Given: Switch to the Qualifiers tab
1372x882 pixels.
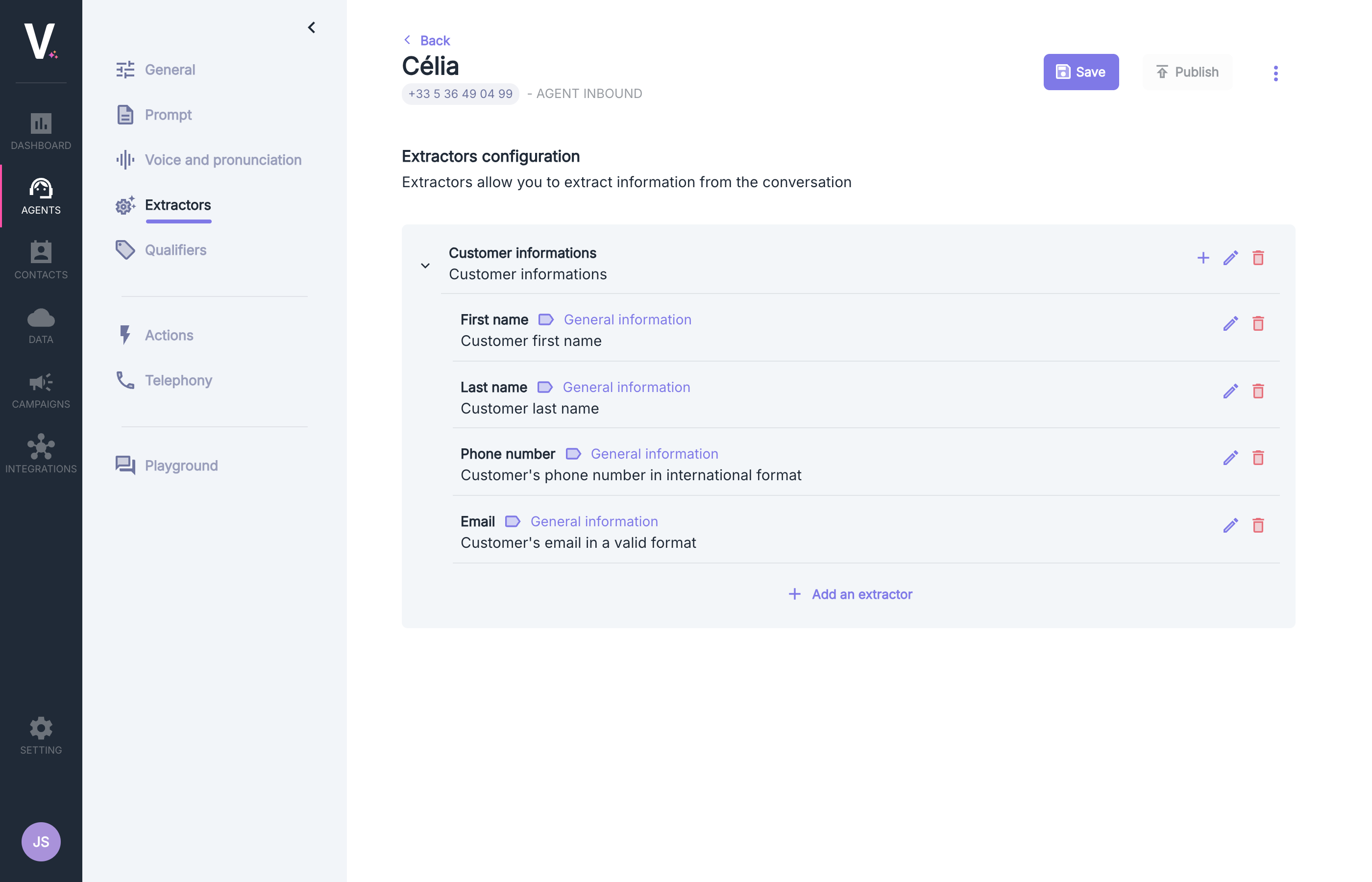Looking at the screenshot, I should [174, 250].
